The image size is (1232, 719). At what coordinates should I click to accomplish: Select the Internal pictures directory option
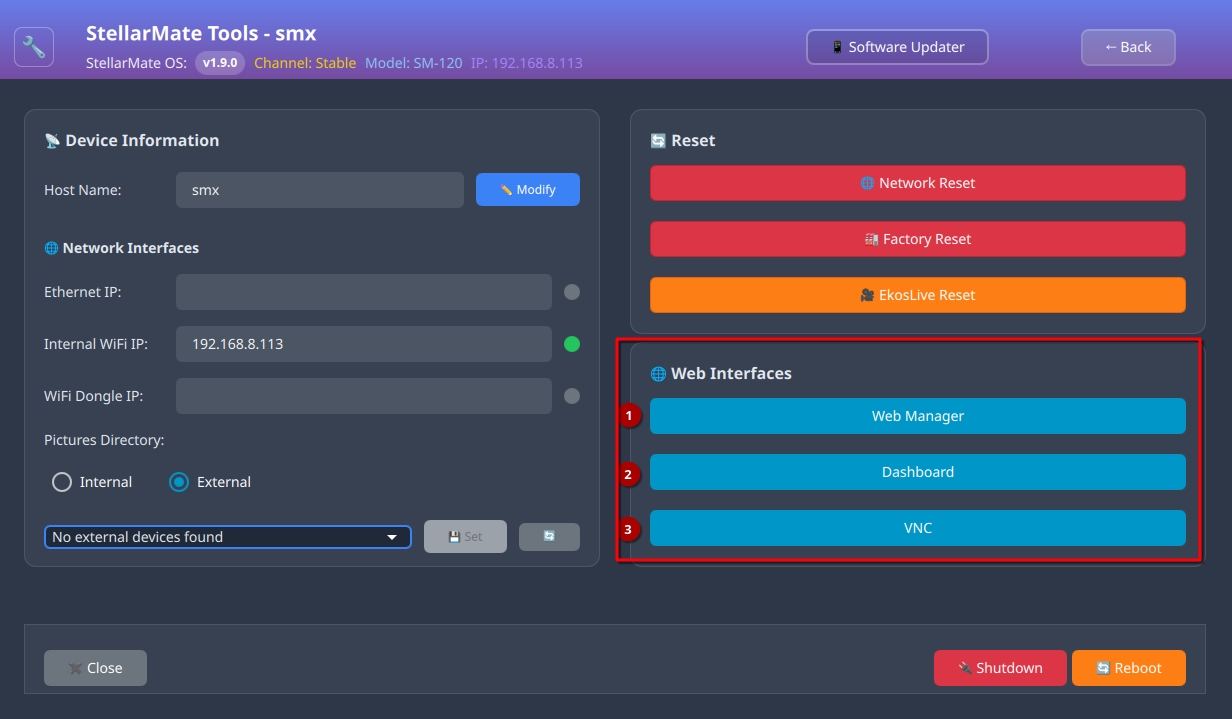92,482
